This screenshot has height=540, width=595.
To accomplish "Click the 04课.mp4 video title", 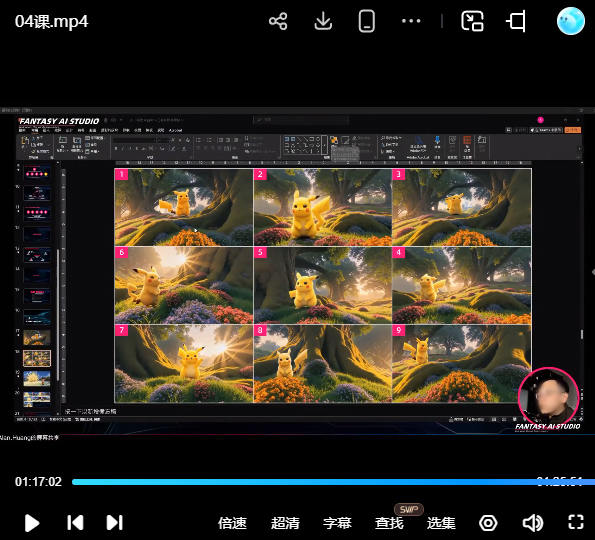I will pos(52,21).
